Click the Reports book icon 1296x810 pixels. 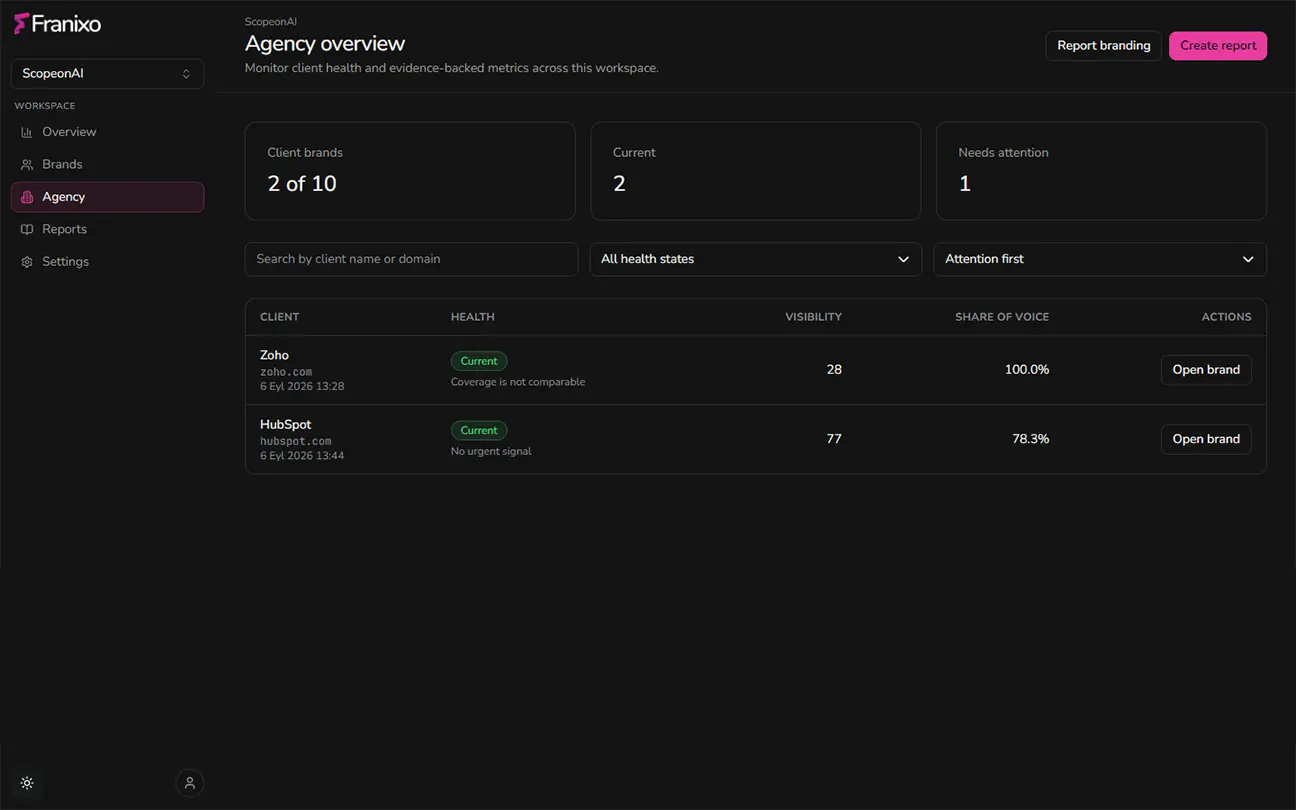27,229
